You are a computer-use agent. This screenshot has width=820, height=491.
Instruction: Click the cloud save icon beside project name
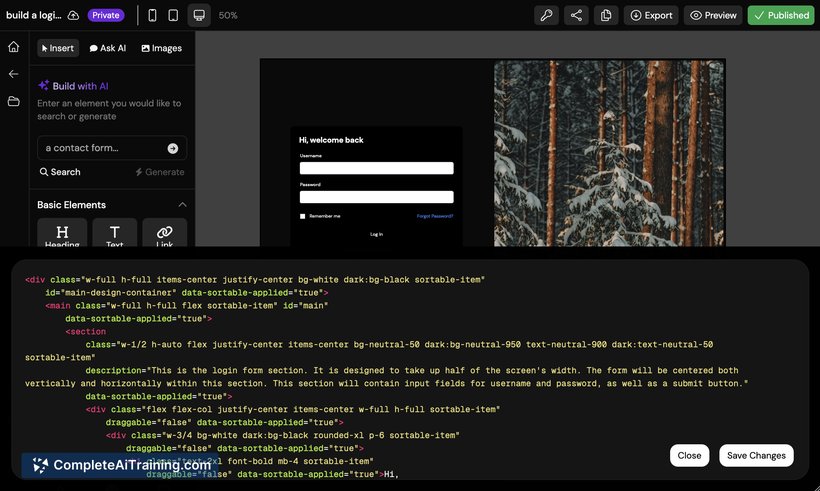click(73, 15)
